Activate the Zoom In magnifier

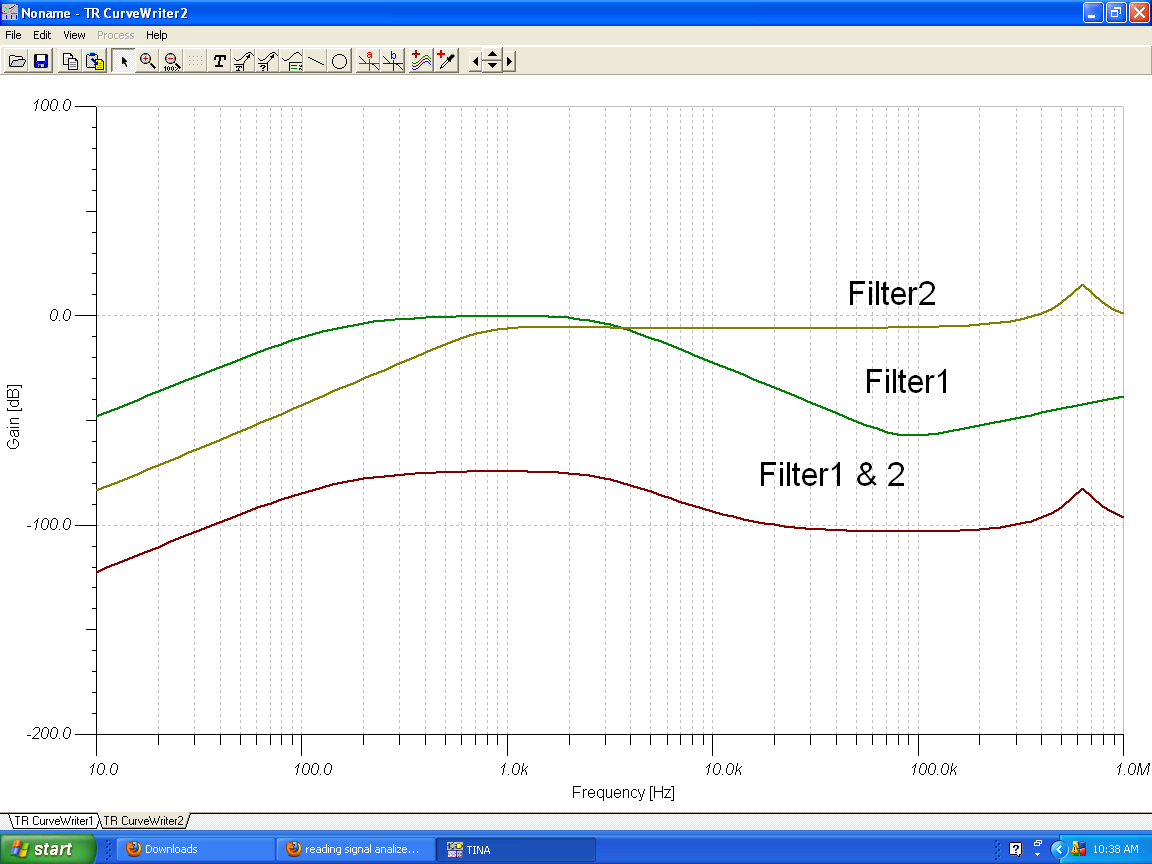tap(148, 61)
